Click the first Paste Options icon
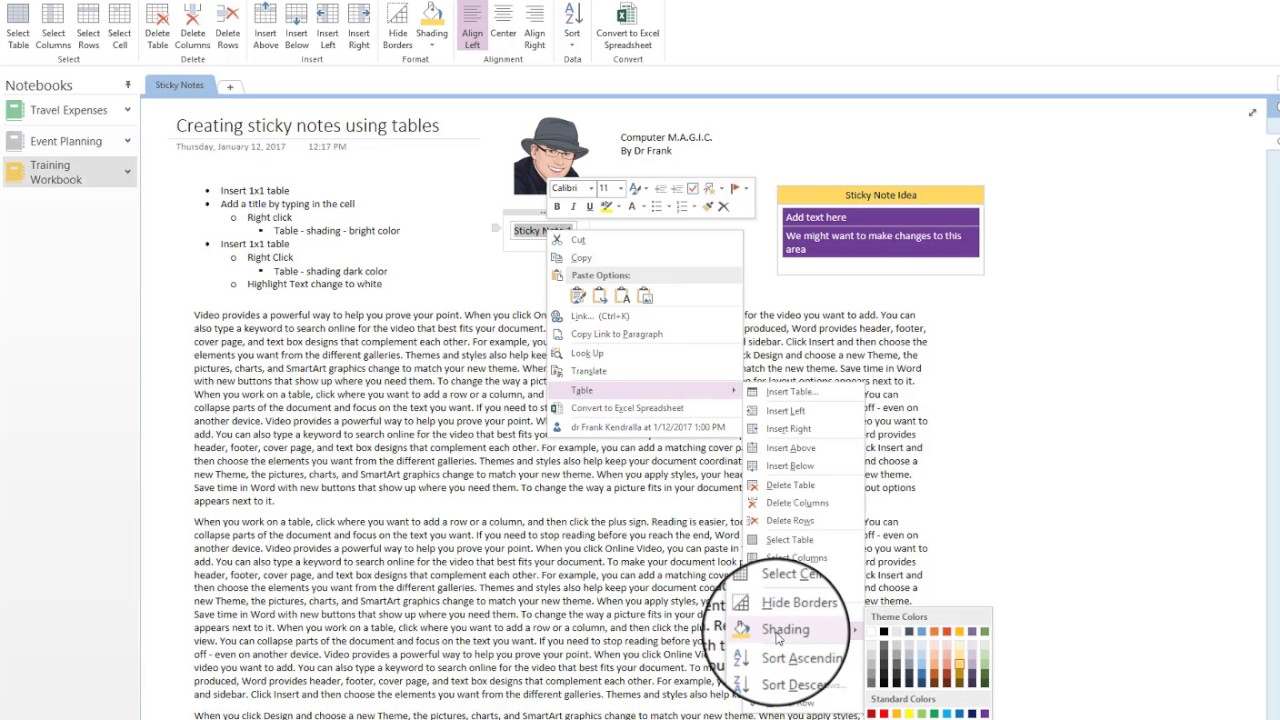This screenshot has width=1280, height=720. coord(578,295)
